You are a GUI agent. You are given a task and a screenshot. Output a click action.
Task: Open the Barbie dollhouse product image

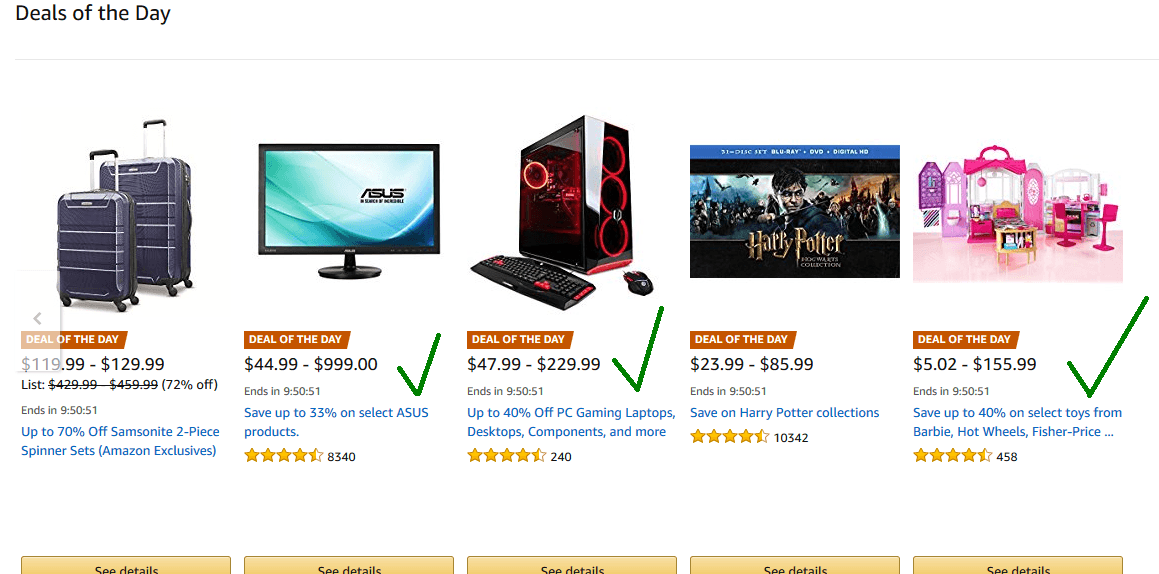pos(1018,214)
